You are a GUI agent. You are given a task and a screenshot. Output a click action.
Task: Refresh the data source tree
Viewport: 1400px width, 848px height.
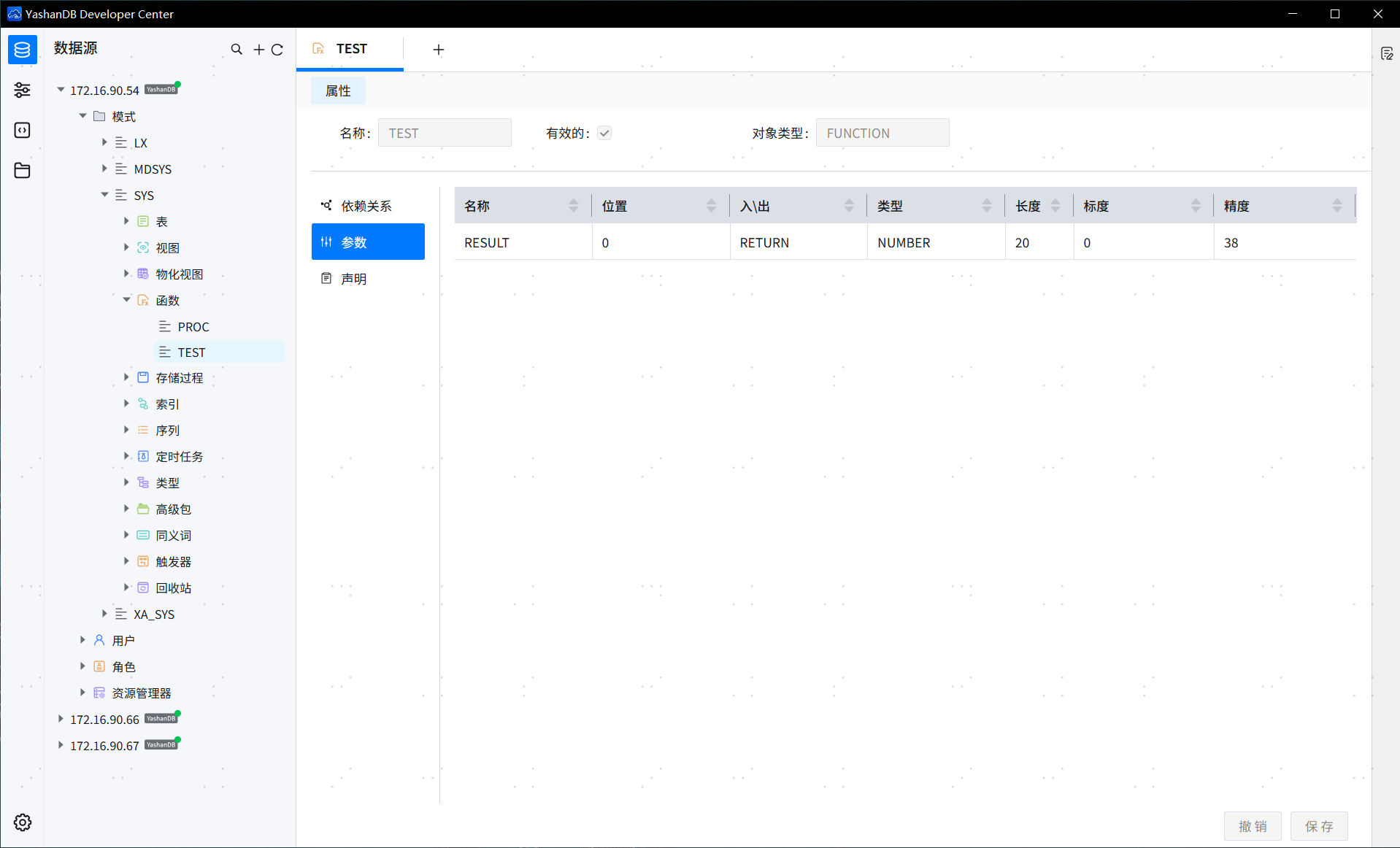tap(277, 50)
